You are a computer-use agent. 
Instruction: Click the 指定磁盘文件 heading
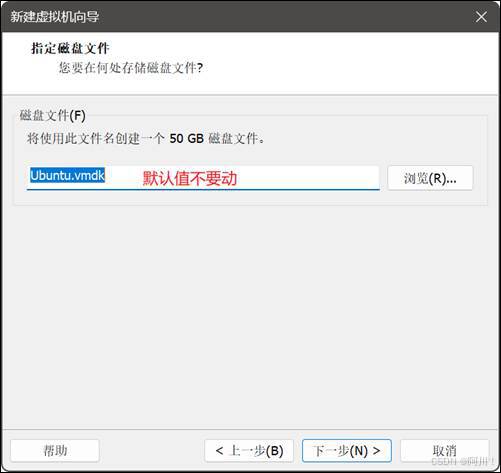[70, 48]
